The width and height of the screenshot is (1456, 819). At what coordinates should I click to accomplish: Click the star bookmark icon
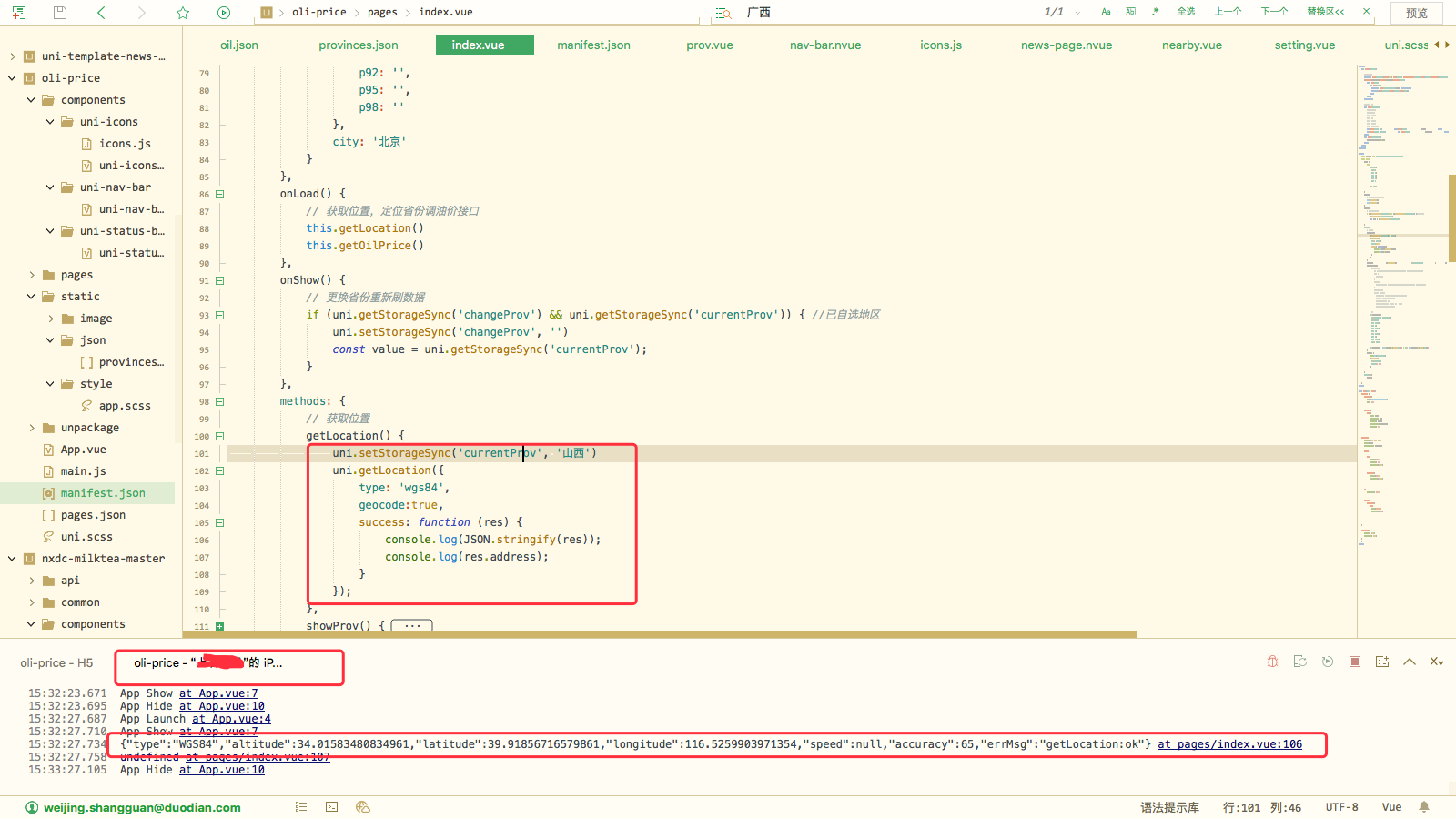(183, 12)
